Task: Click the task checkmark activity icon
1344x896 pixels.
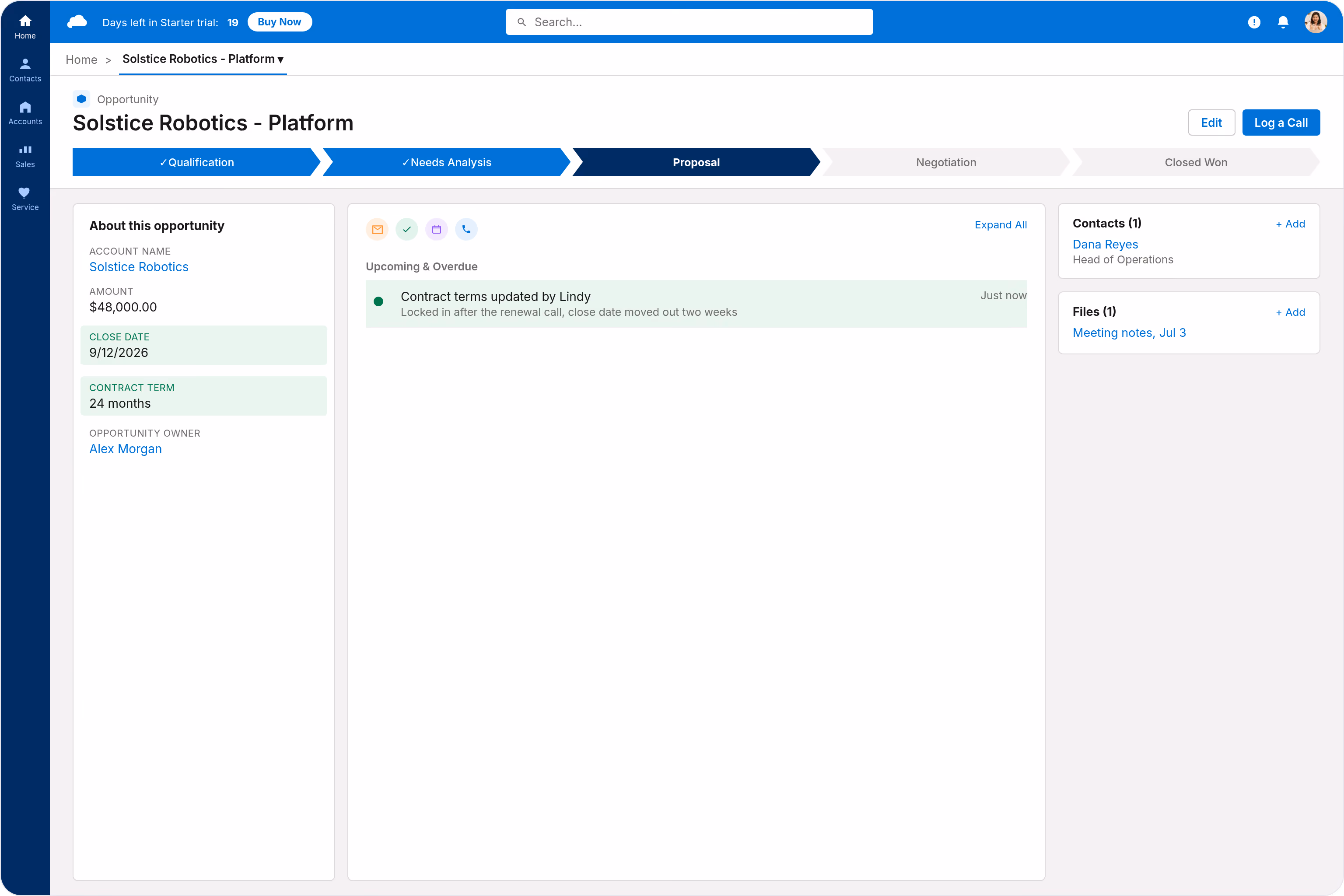Action: click(x=407, y=229)
